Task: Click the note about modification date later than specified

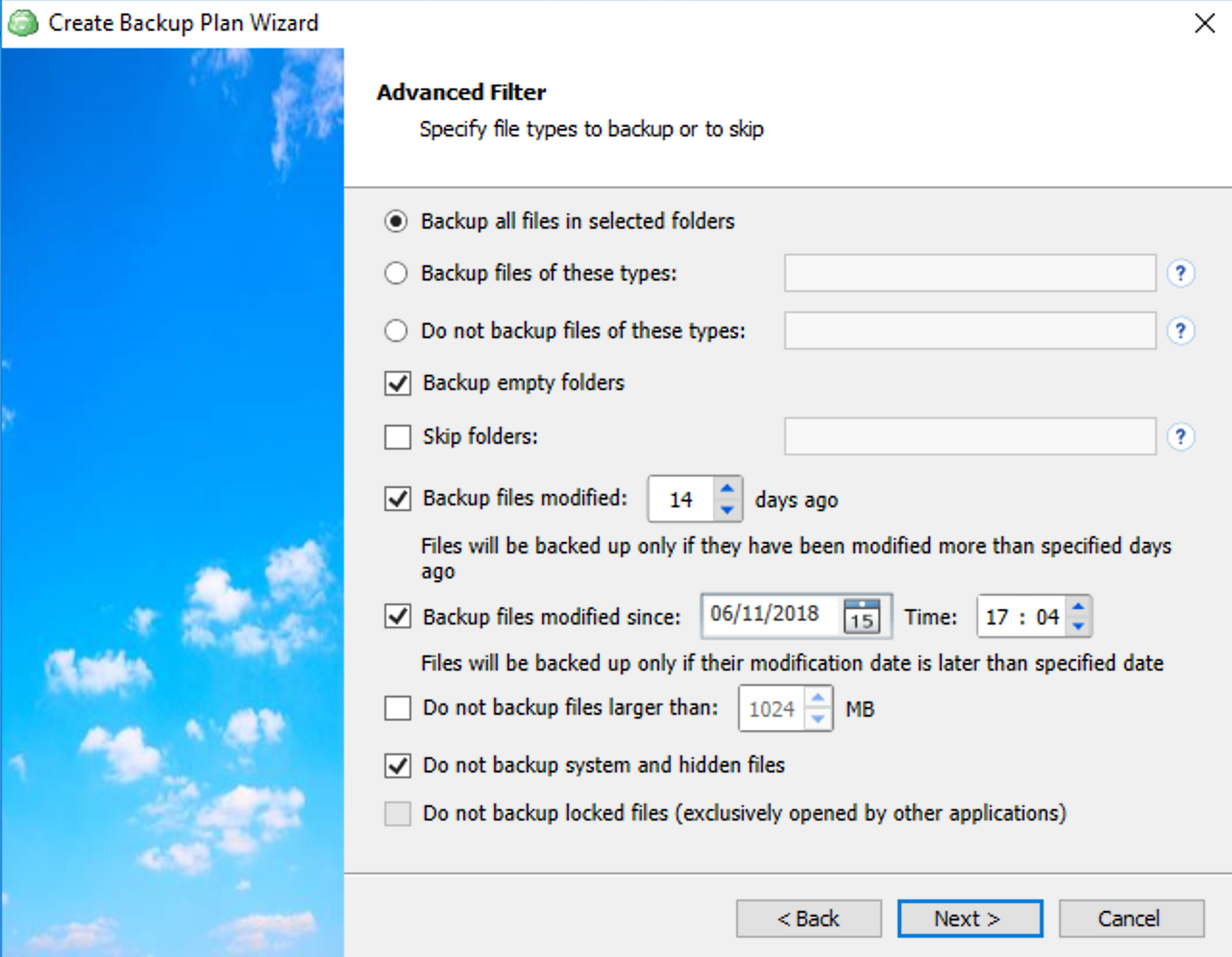Action: point(792,663)
